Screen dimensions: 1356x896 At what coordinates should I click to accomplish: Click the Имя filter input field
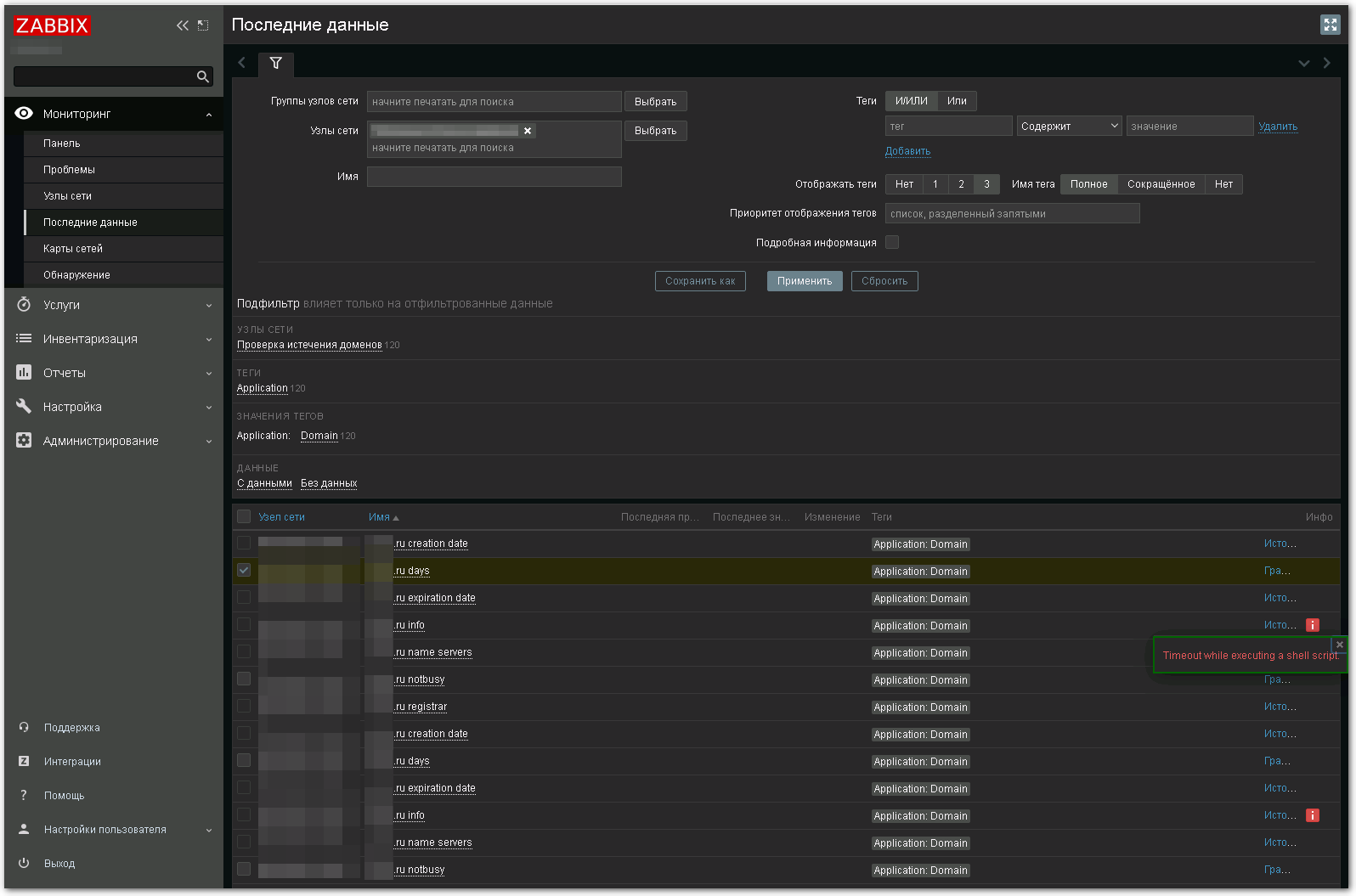pos(494,177)
